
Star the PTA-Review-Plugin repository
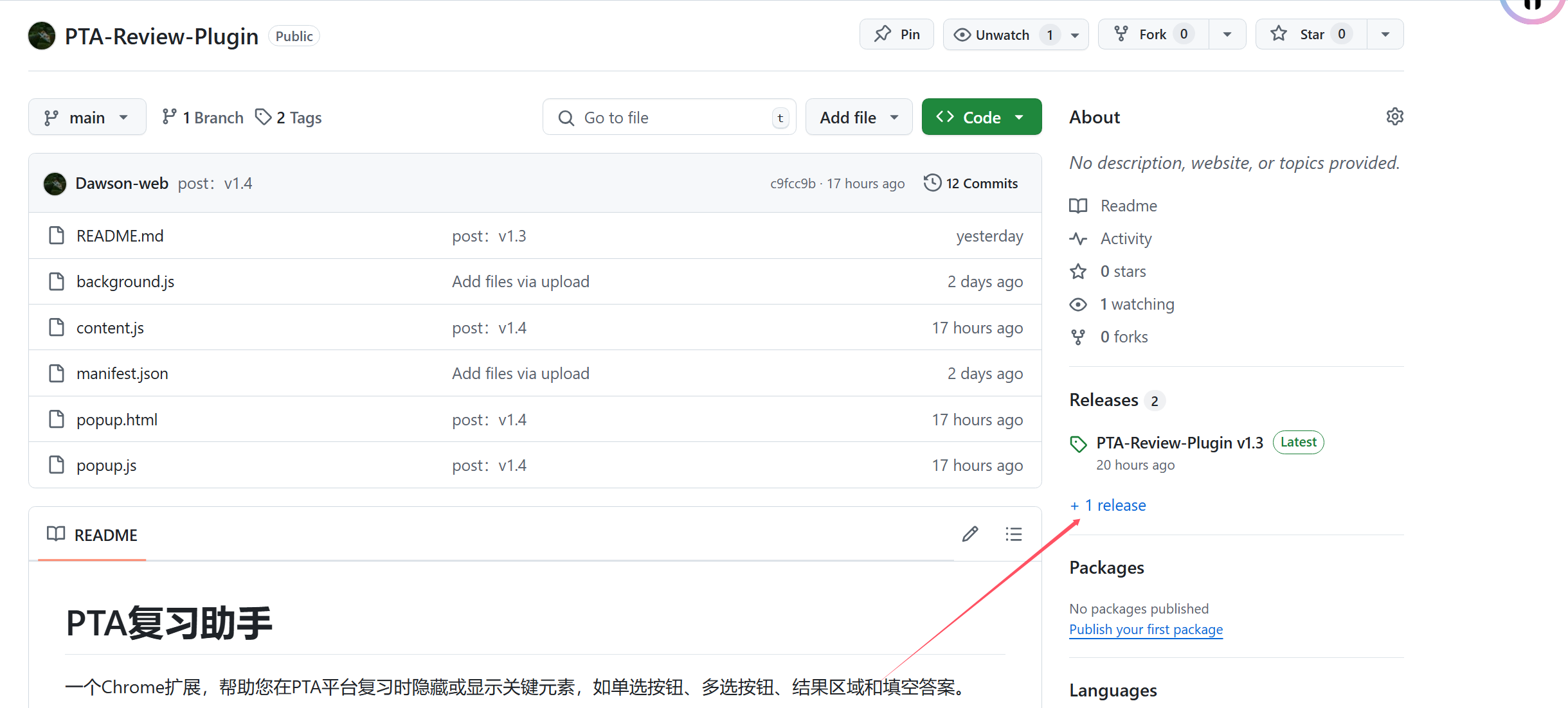click(x=1308, y=34)
